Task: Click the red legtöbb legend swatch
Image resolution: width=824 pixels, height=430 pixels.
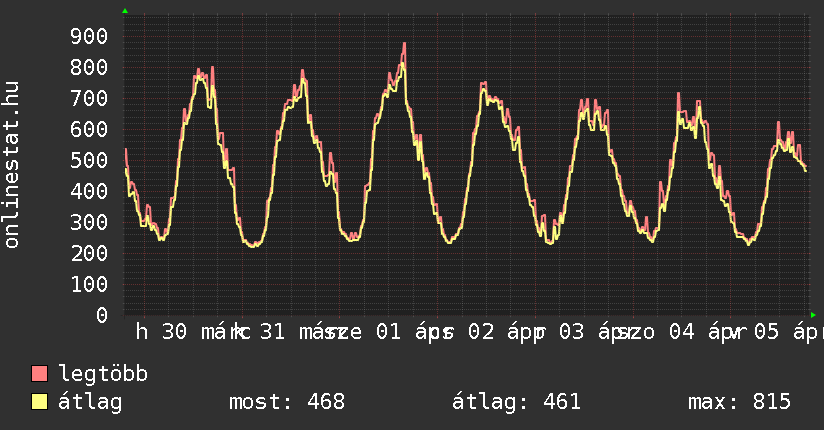Action: (x=40, y=375)
